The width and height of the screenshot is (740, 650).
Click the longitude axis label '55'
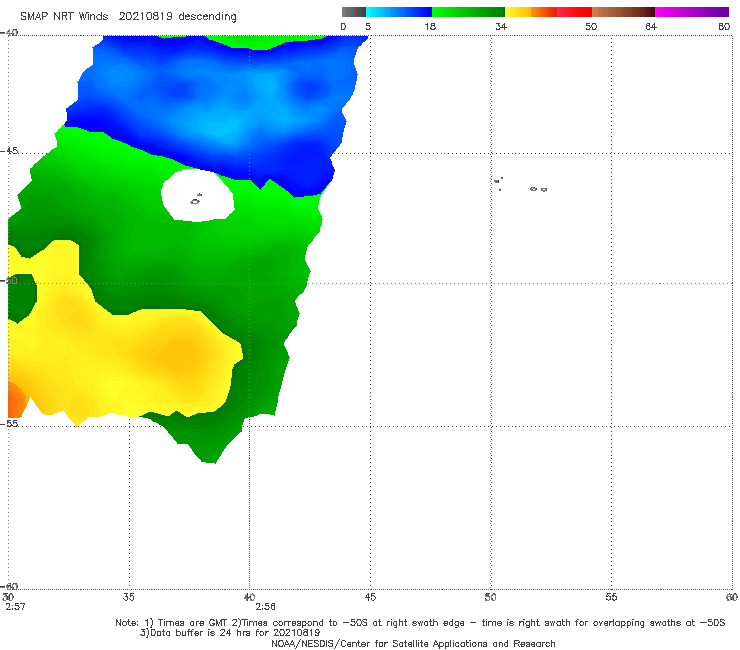(611, 597)
